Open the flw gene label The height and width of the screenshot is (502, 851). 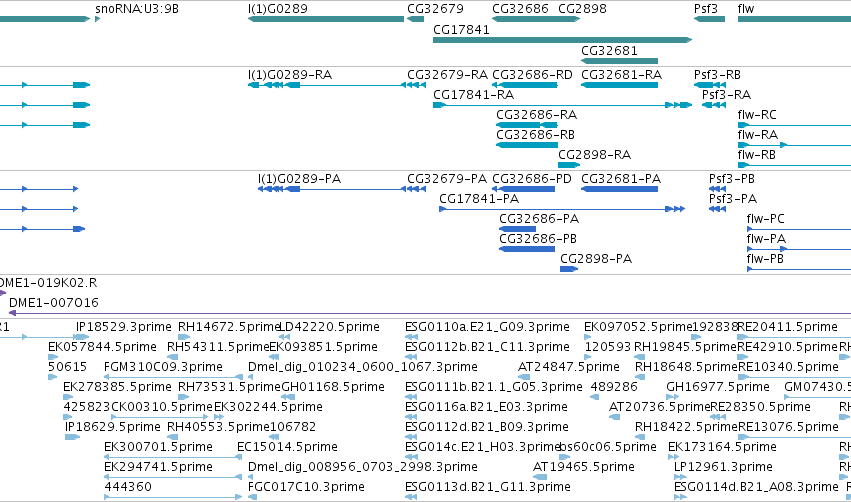(x=746, y=9)
